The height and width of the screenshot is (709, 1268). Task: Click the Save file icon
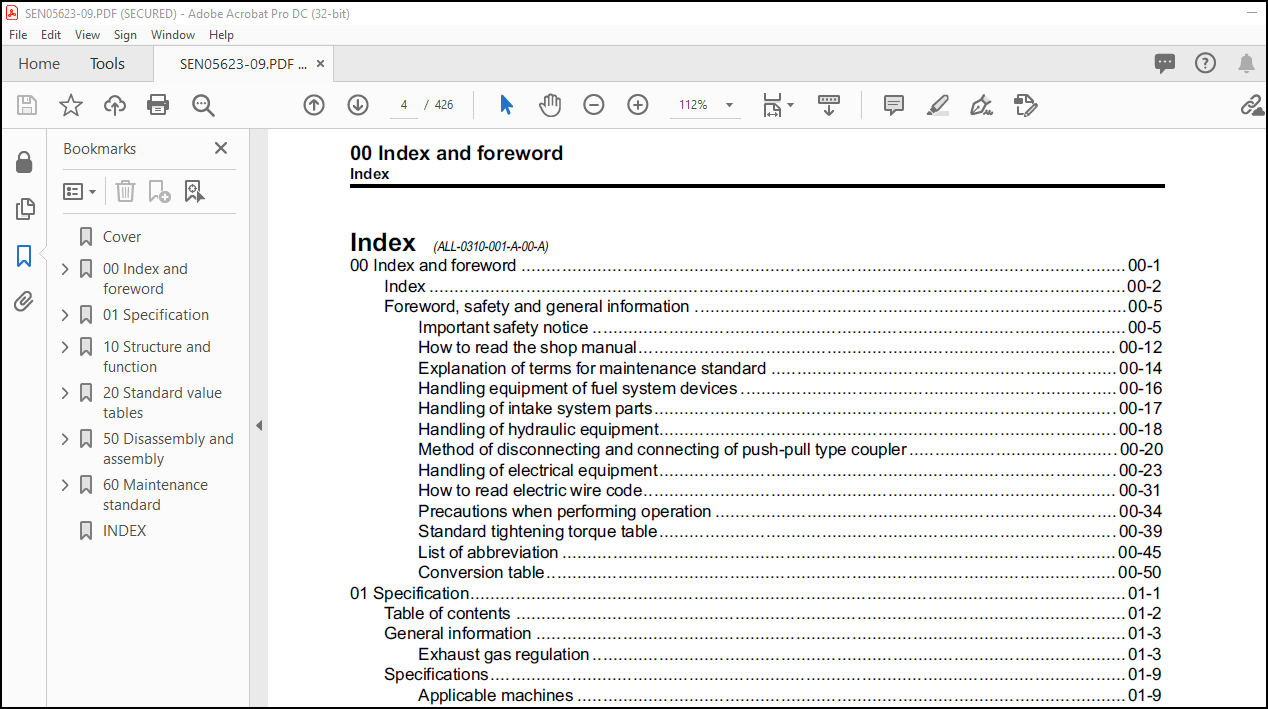pyautogui.click(x=27, y=105)
